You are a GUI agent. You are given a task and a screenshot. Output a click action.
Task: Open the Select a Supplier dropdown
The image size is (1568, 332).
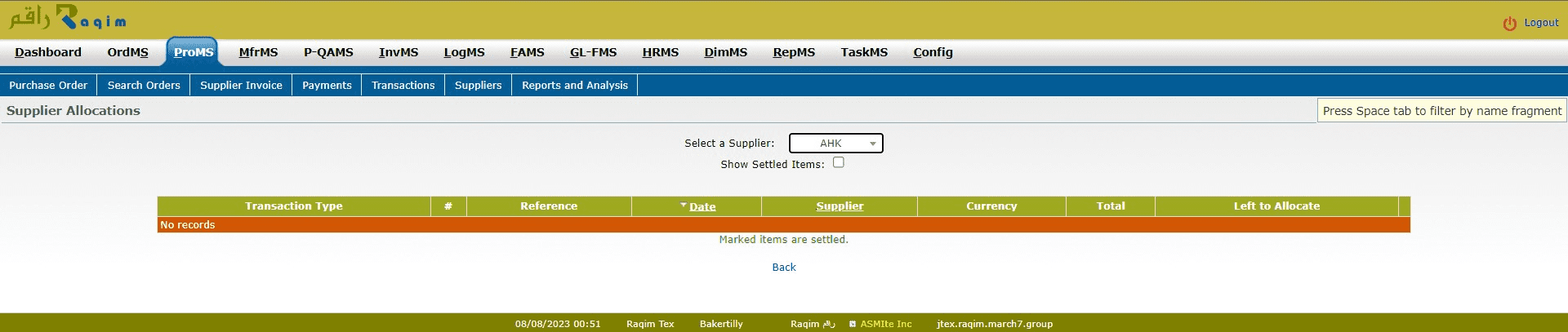(x=835, y=144)
